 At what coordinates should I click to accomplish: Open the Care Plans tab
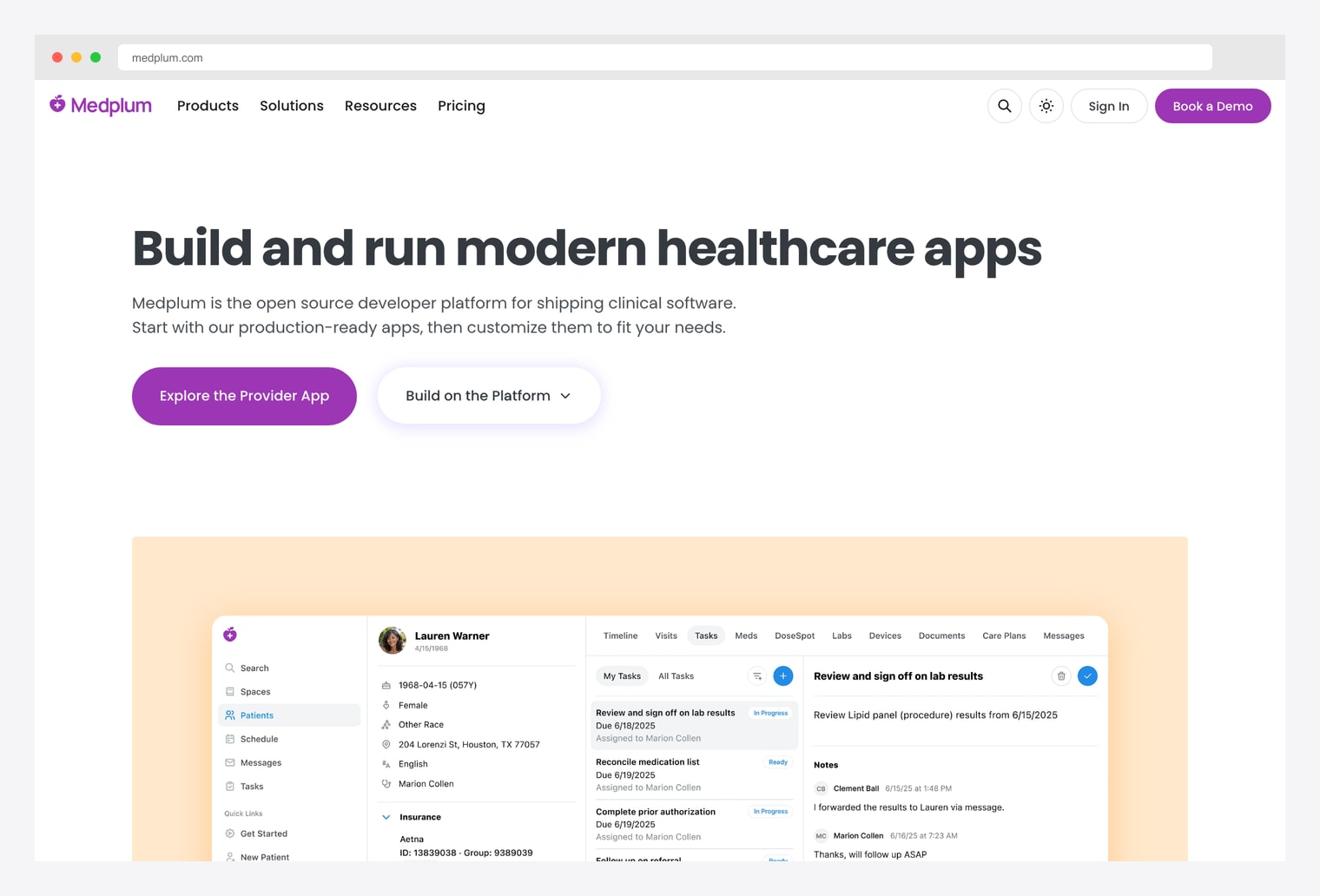(1004, 636)
